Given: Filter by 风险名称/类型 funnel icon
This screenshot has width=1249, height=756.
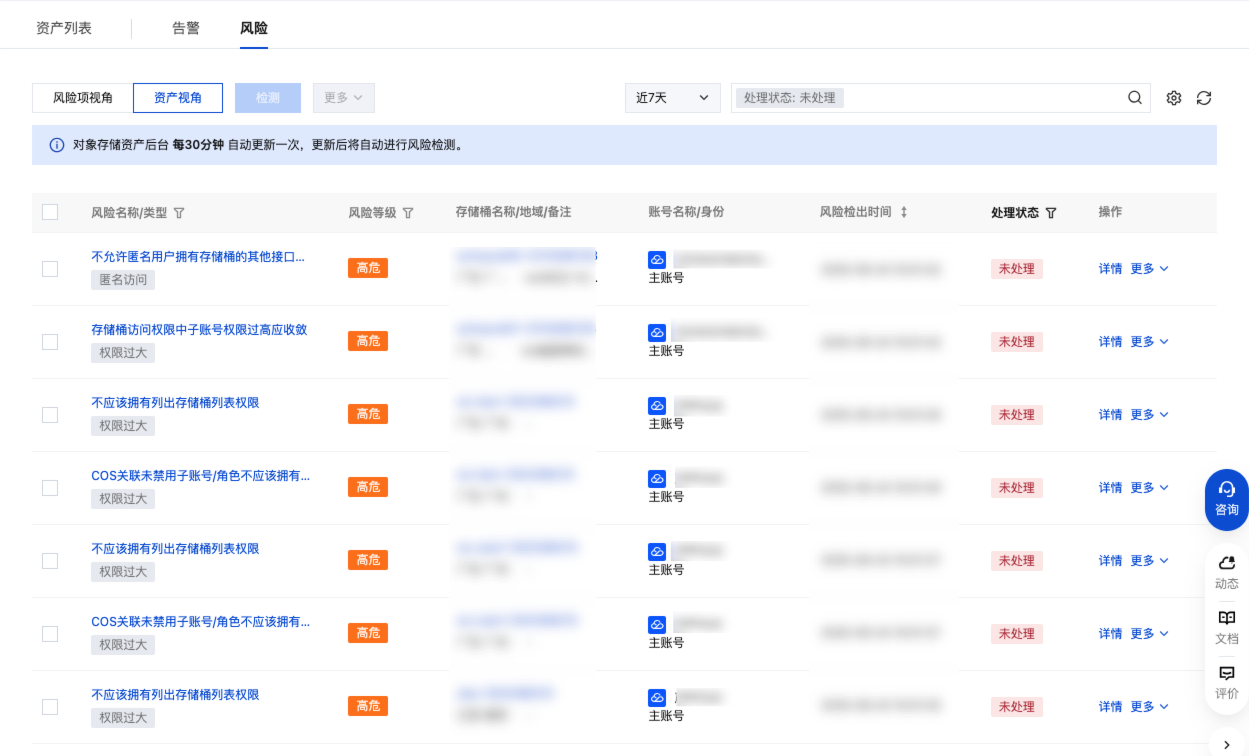Looking at the screenshot, I should (179, 213).
